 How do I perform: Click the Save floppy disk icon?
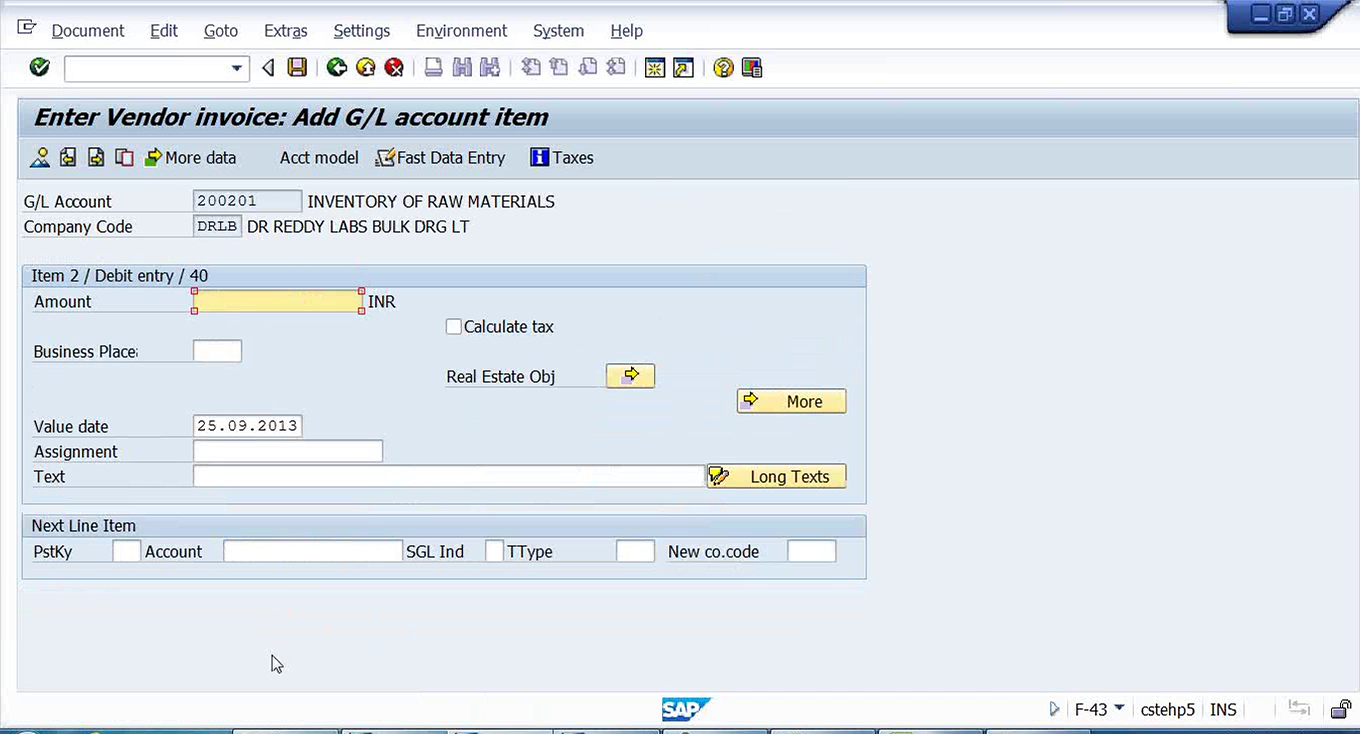pyautogui.click(x=297, y=67)
